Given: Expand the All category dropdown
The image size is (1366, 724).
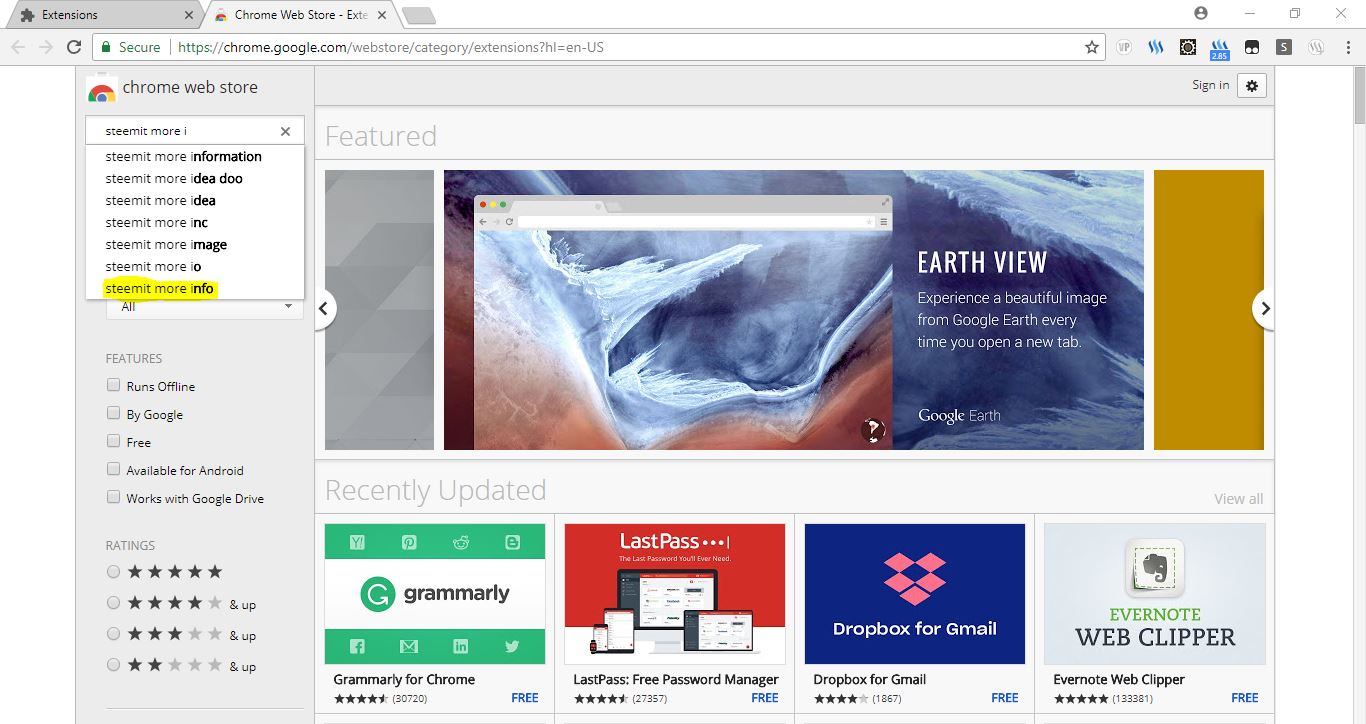Looking at the screenshot, I should [205, 307].
